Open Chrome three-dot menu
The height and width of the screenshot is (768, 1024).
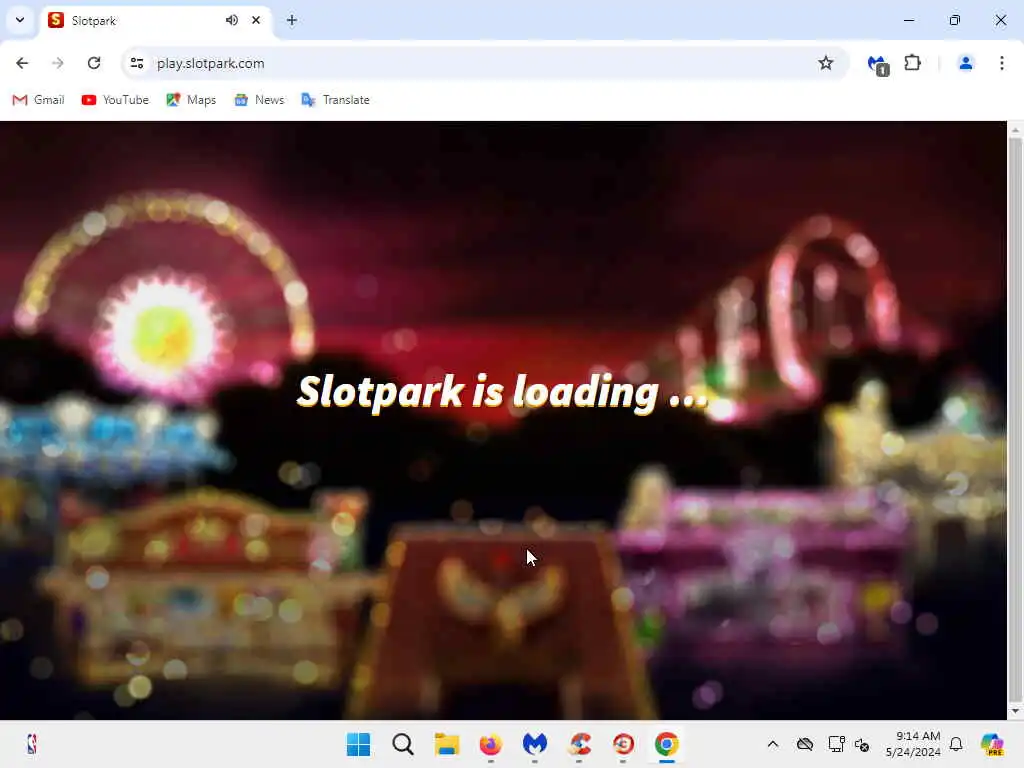point(1002,63)
